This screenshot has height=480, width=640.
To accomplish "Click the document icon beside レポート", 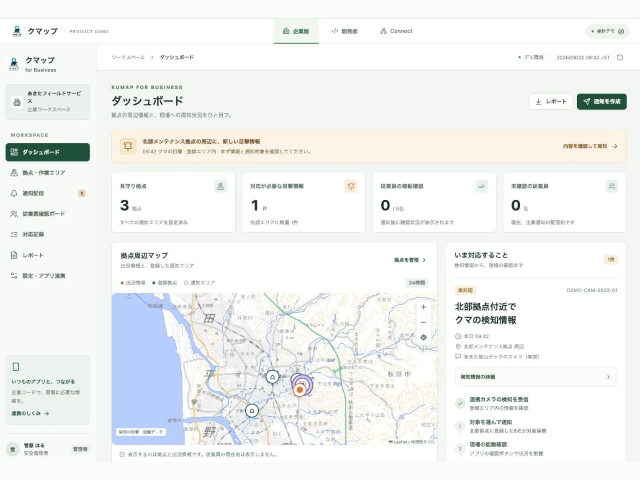I will coord(14,256).
